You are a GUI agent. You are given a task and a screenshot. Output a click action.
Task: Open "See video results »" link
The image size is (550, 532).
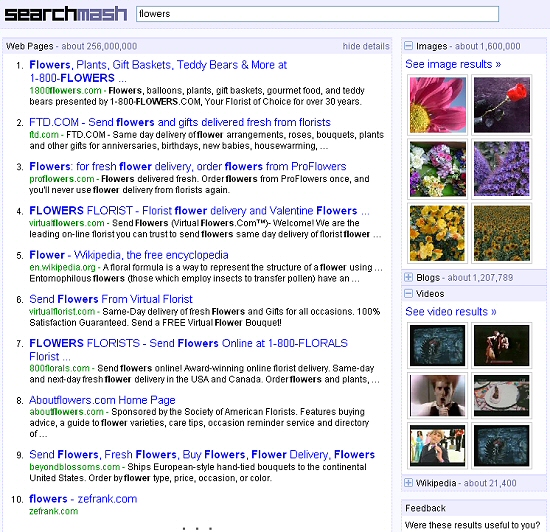(451, 311)
